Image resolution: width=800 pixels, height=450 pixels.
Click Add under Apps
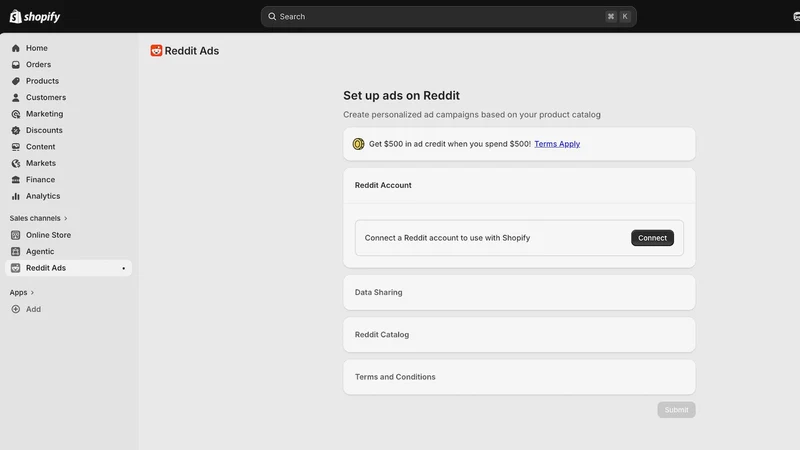tap(34, 309)
